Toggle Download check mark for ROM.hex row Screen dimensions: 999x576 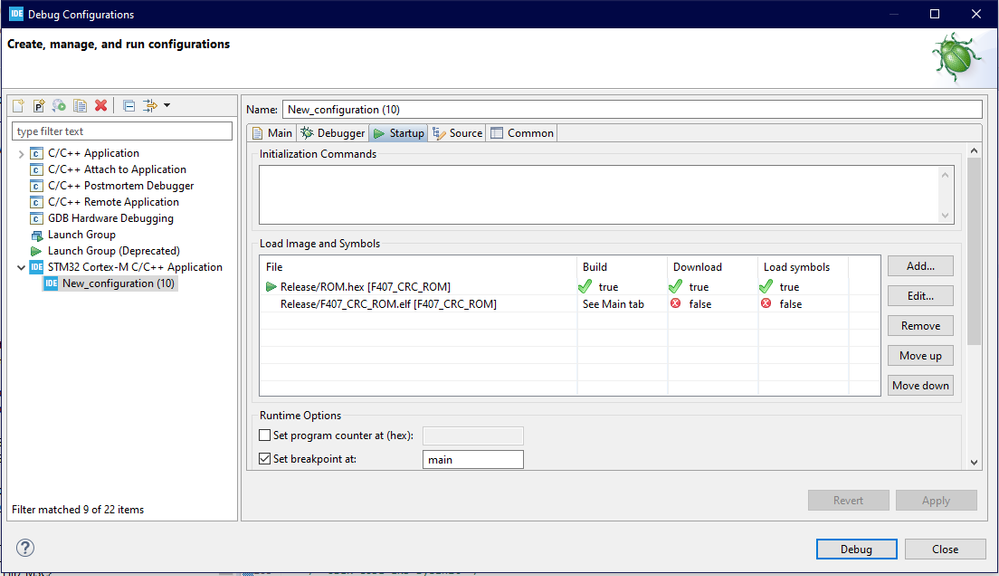[x=676, y=287]
